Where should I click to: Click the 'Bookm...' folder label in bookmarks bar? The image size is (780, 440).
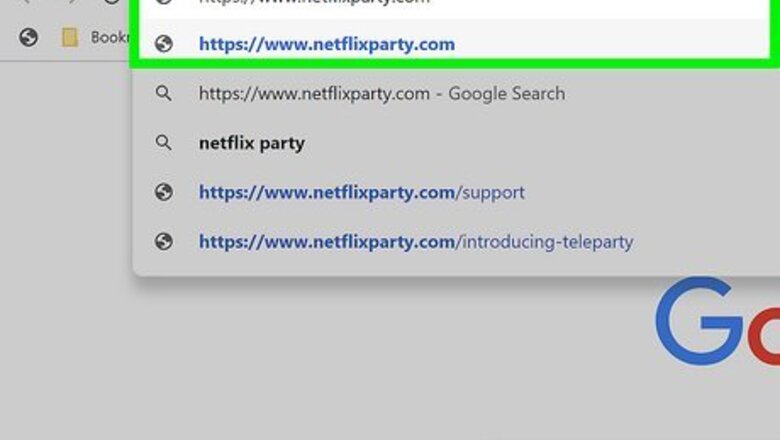pyautogui.click(x=106, y=37)
